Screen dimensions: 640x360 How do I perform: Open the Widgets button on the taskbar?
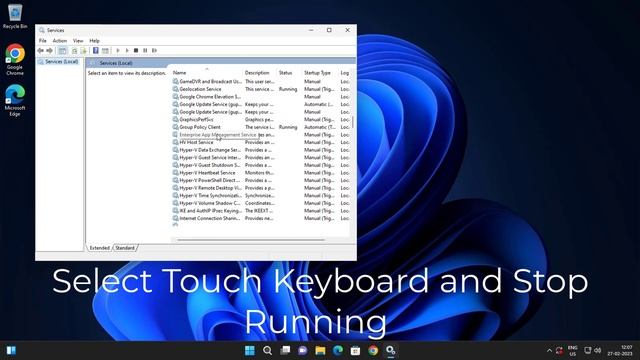11,350
